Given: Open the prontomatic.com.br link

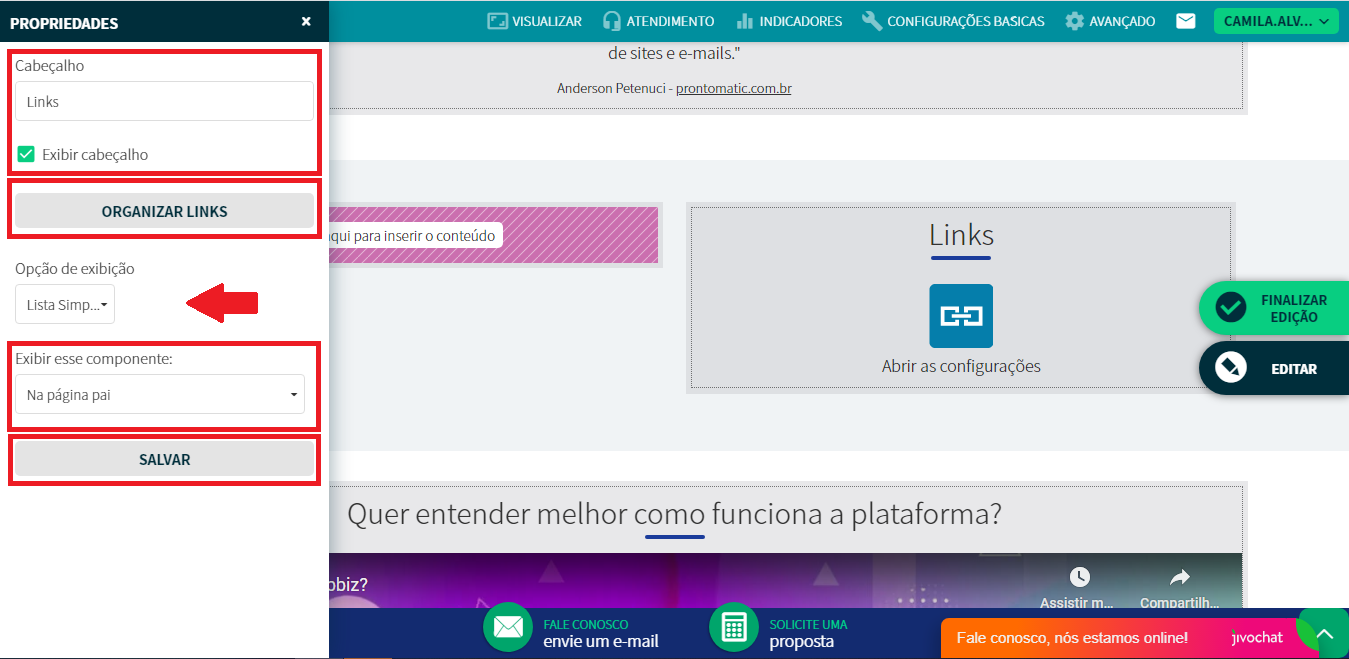Looking at the screenshot, I should point(733,88).
